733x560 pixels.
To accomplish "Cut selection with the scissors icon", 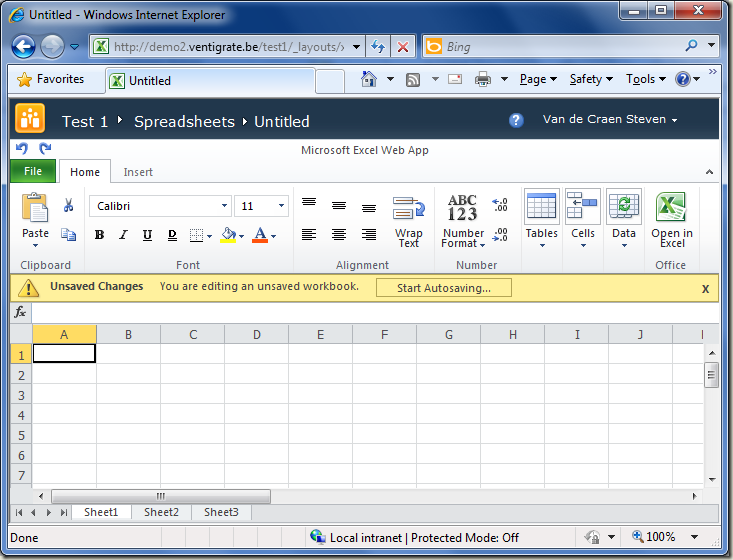I will tap(69, 205).
